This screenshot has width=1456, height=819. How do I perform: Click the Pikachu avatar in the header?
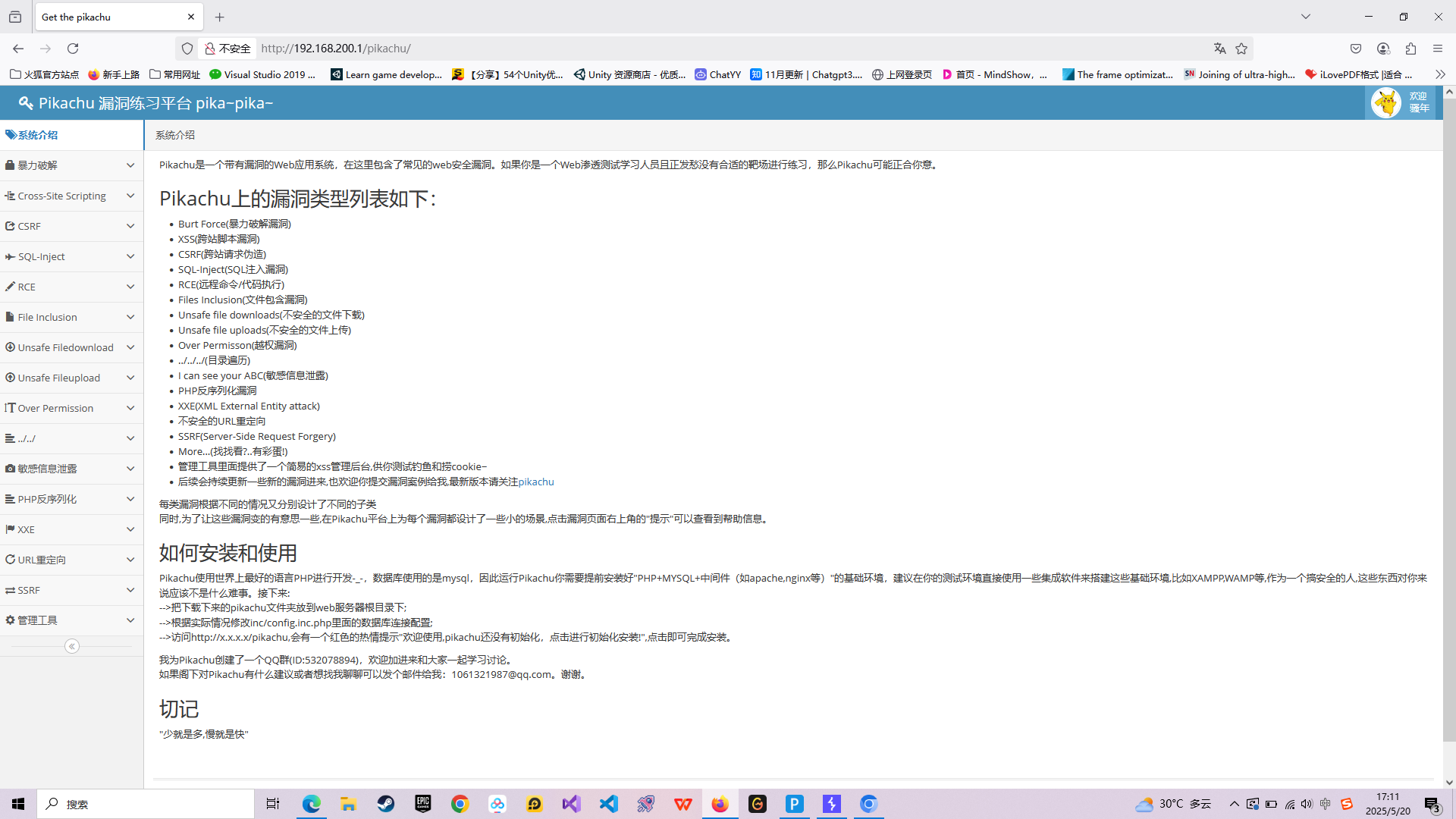[x=1386, y=102]
